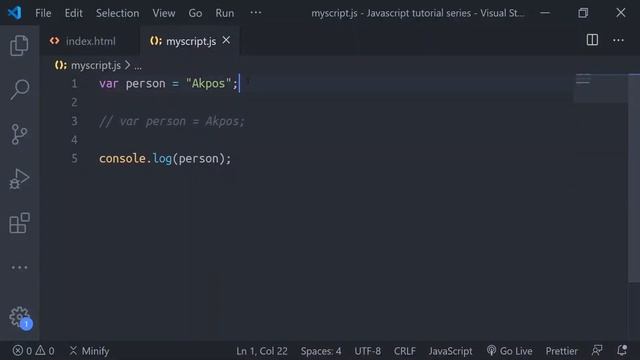640x360 pixels.
Task: Restore down the VS Code window
Action: pos(583,13)
